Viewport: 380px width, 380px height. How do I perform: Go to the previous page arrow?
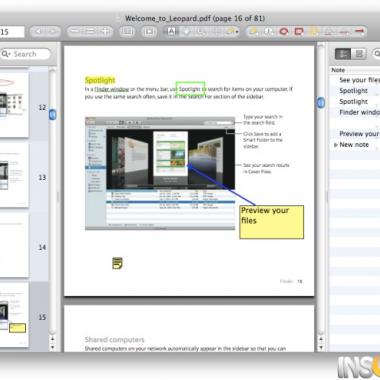pyautogui.click(x=38, y=32)
